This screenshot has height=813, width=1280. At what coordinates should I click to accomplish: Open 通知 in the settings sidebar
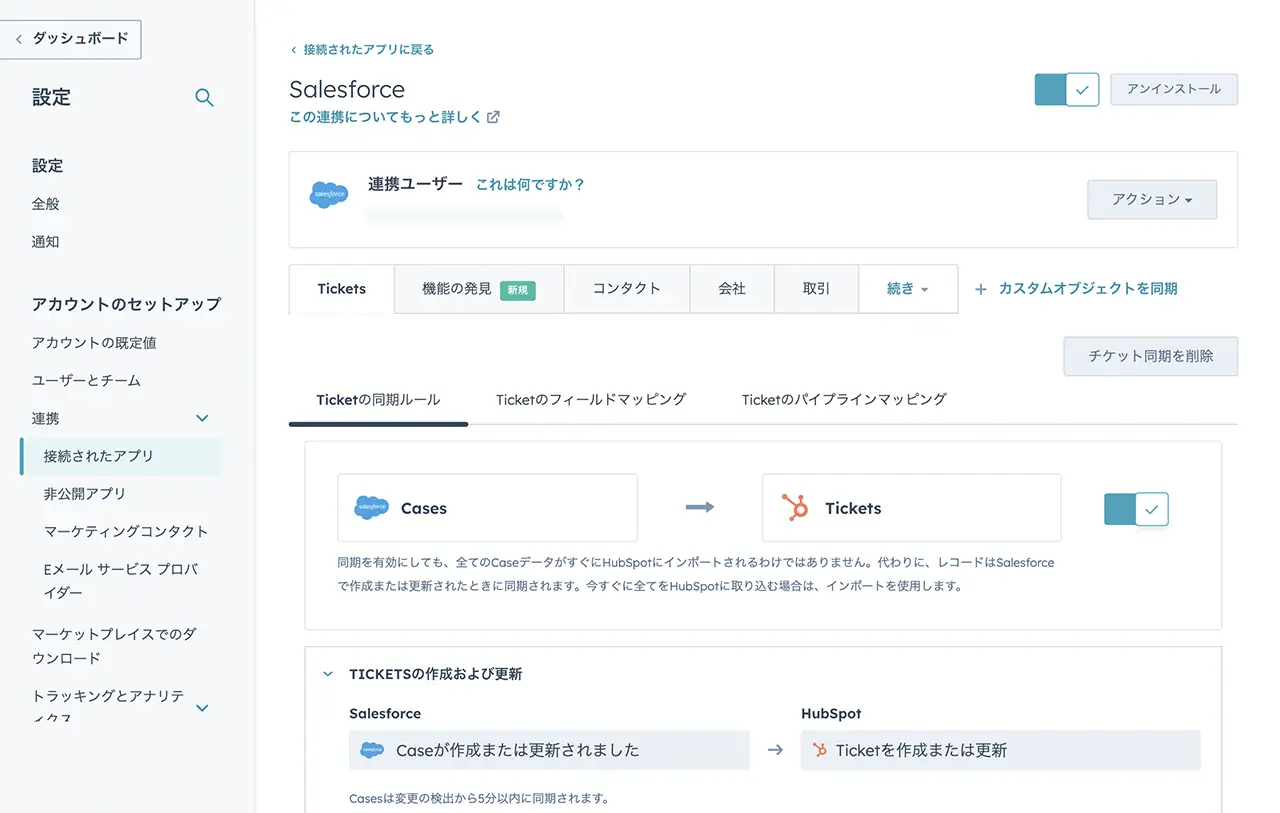point(46,242)
